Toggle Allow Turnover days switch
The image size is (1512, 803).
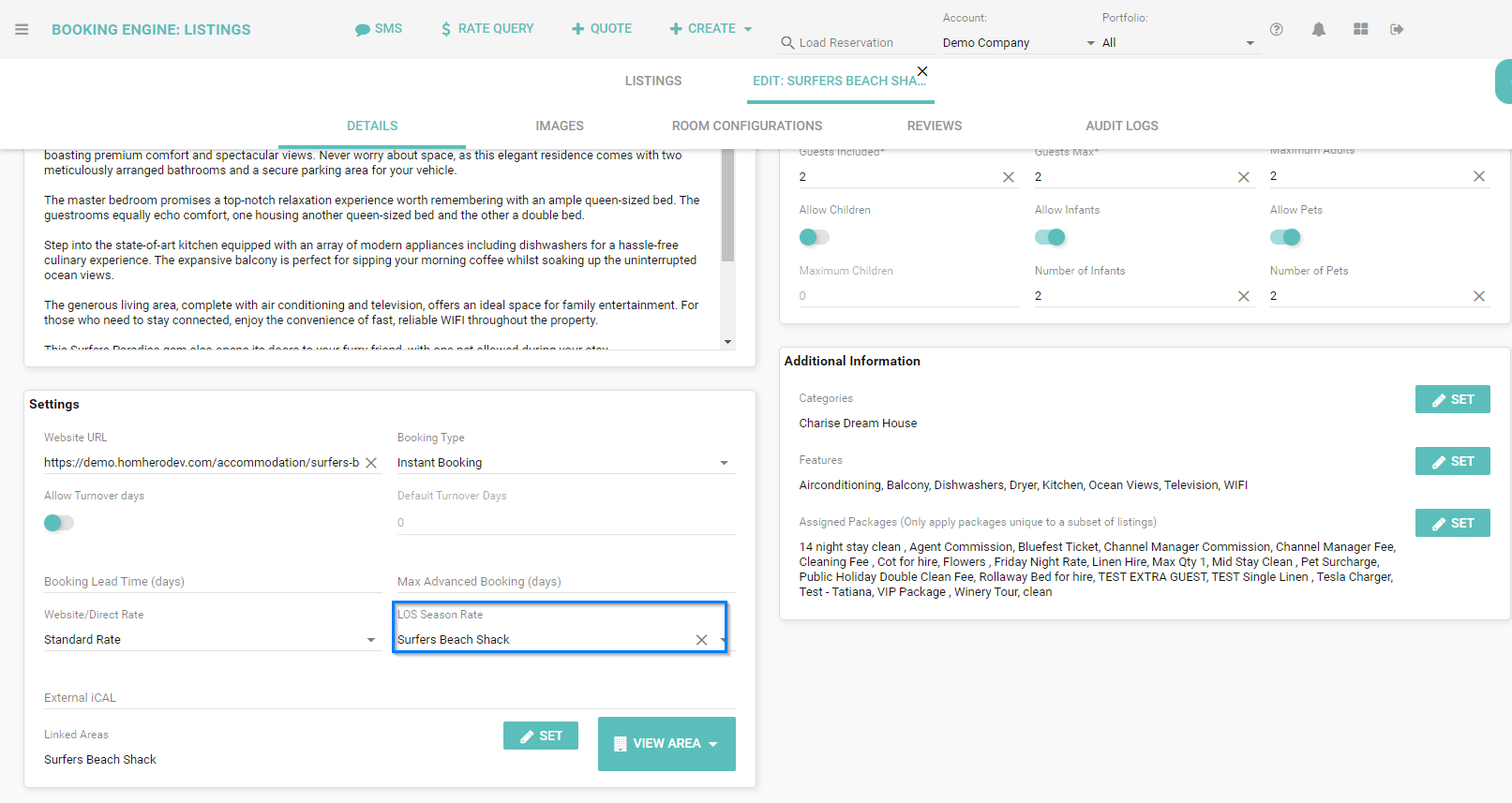click(x=58, y=523)
